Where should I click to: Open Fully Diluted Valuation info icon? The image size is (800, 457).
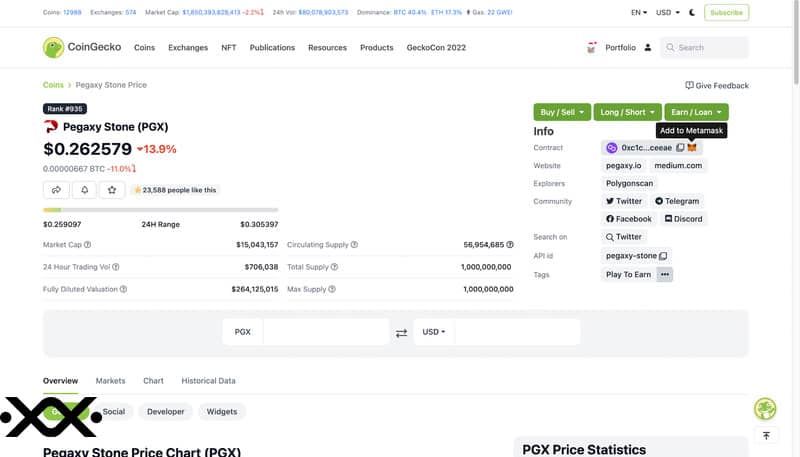[123, 289]
